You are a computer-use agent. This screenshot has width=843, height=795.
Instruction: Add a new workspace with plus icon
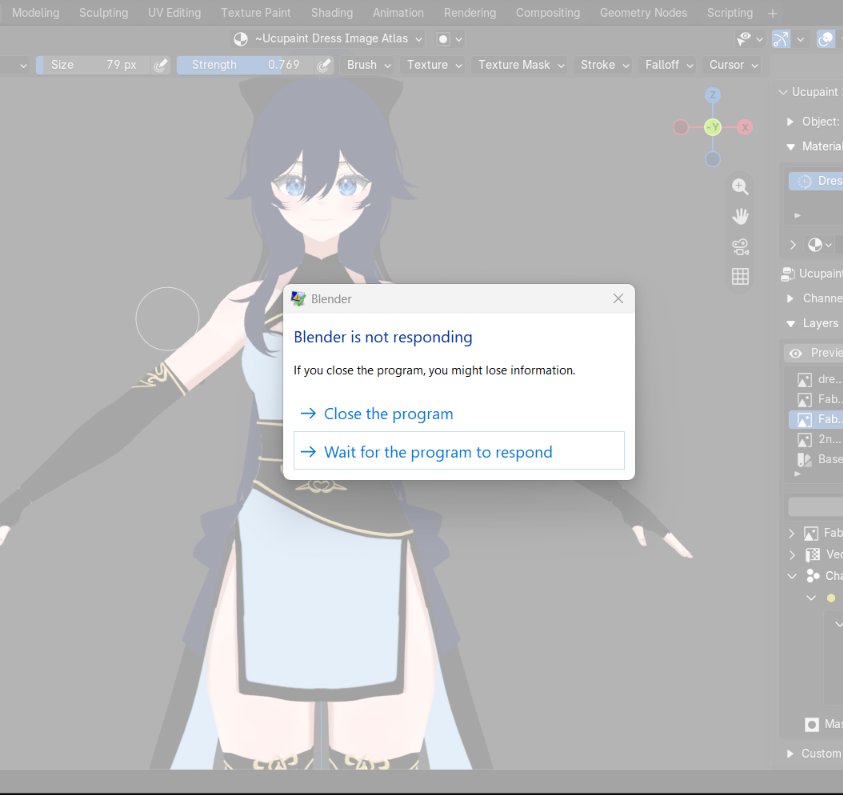[x=773, y=13]
